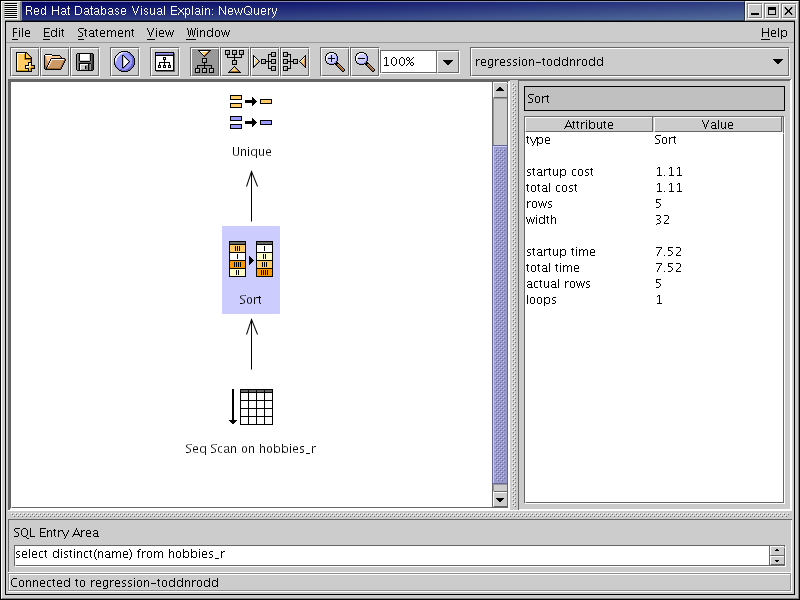Screen dimensions: 800x600
Task: Click the Open folder toolbar icon
Action: (x=55, y=62)
